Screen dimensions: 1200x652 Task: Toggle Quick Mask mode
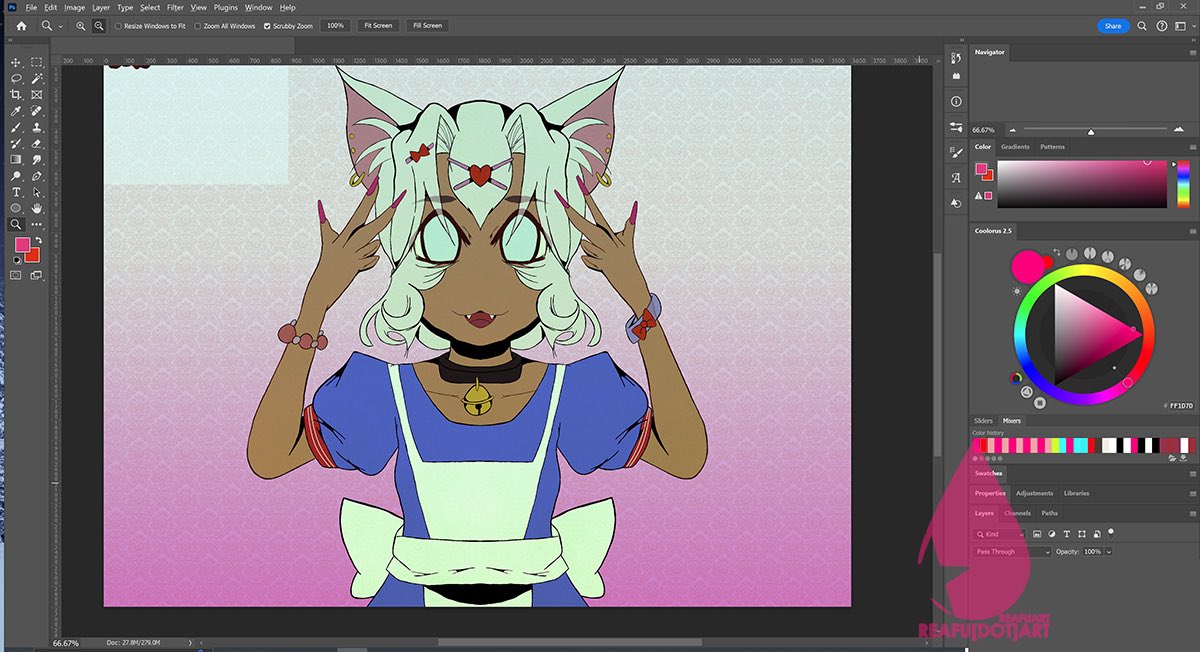tap(16, 274)
